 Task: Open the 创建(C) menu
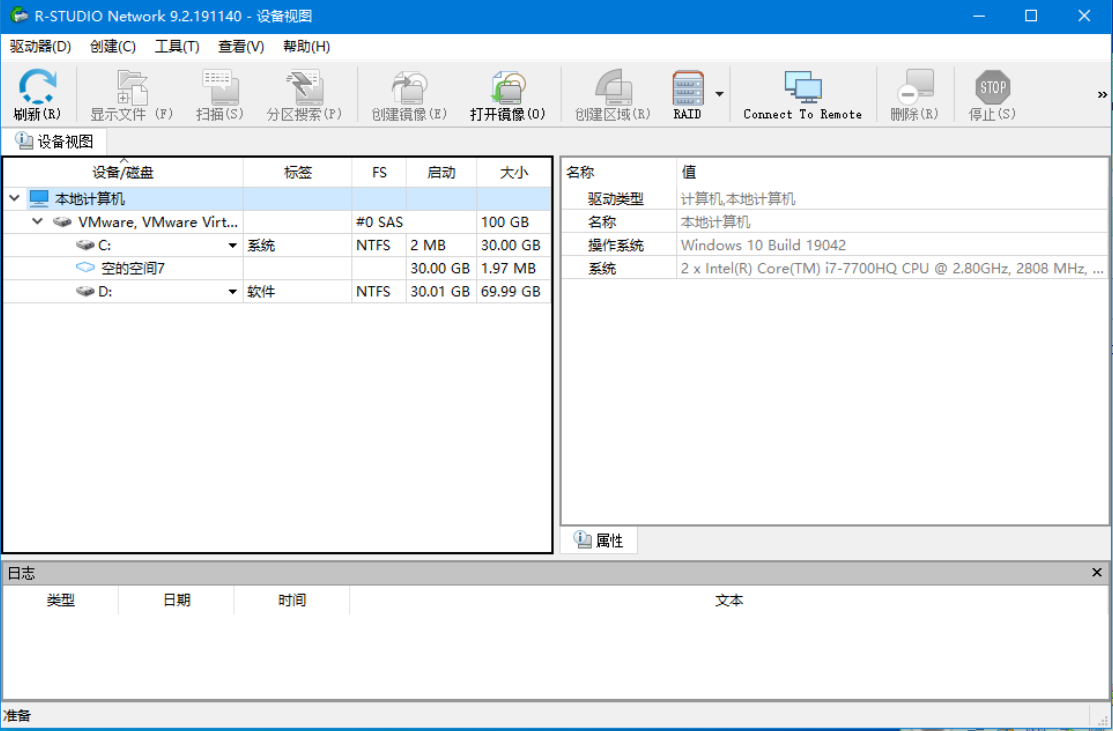(x=113, y=47)
